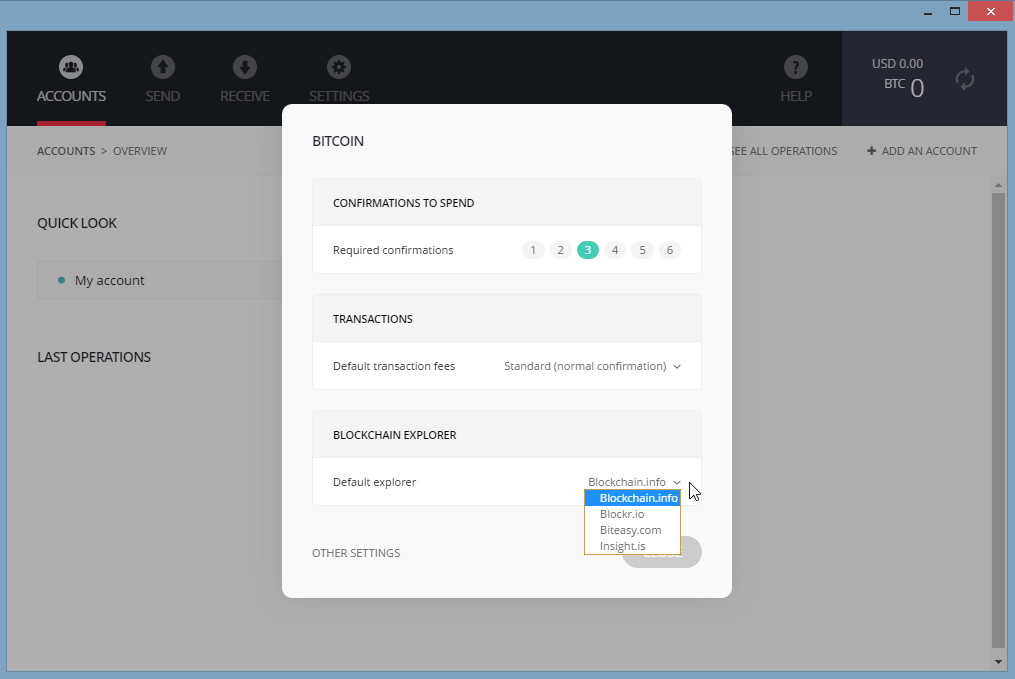Open Help question mark icon
This screenshot has height=679, width=1015.
[x=796, y=67]
